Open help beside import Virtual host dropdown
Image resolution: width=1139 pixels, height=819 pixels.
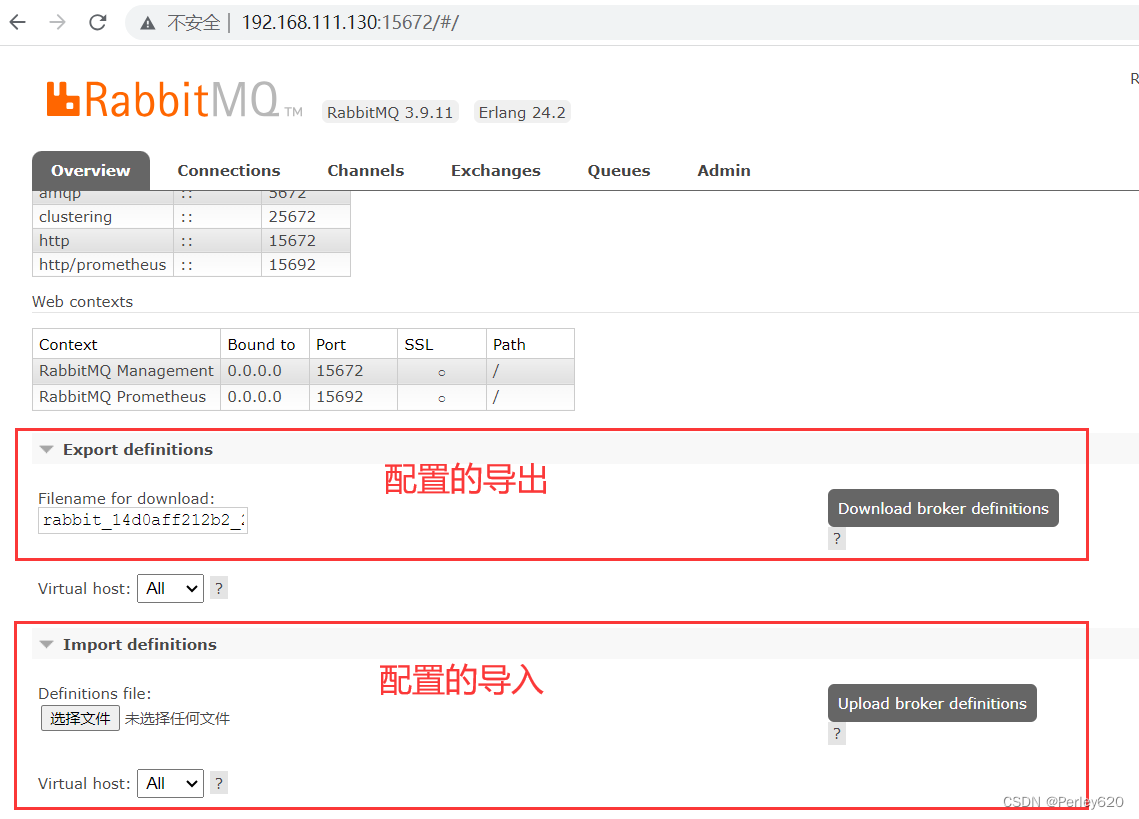coord(219,783)
